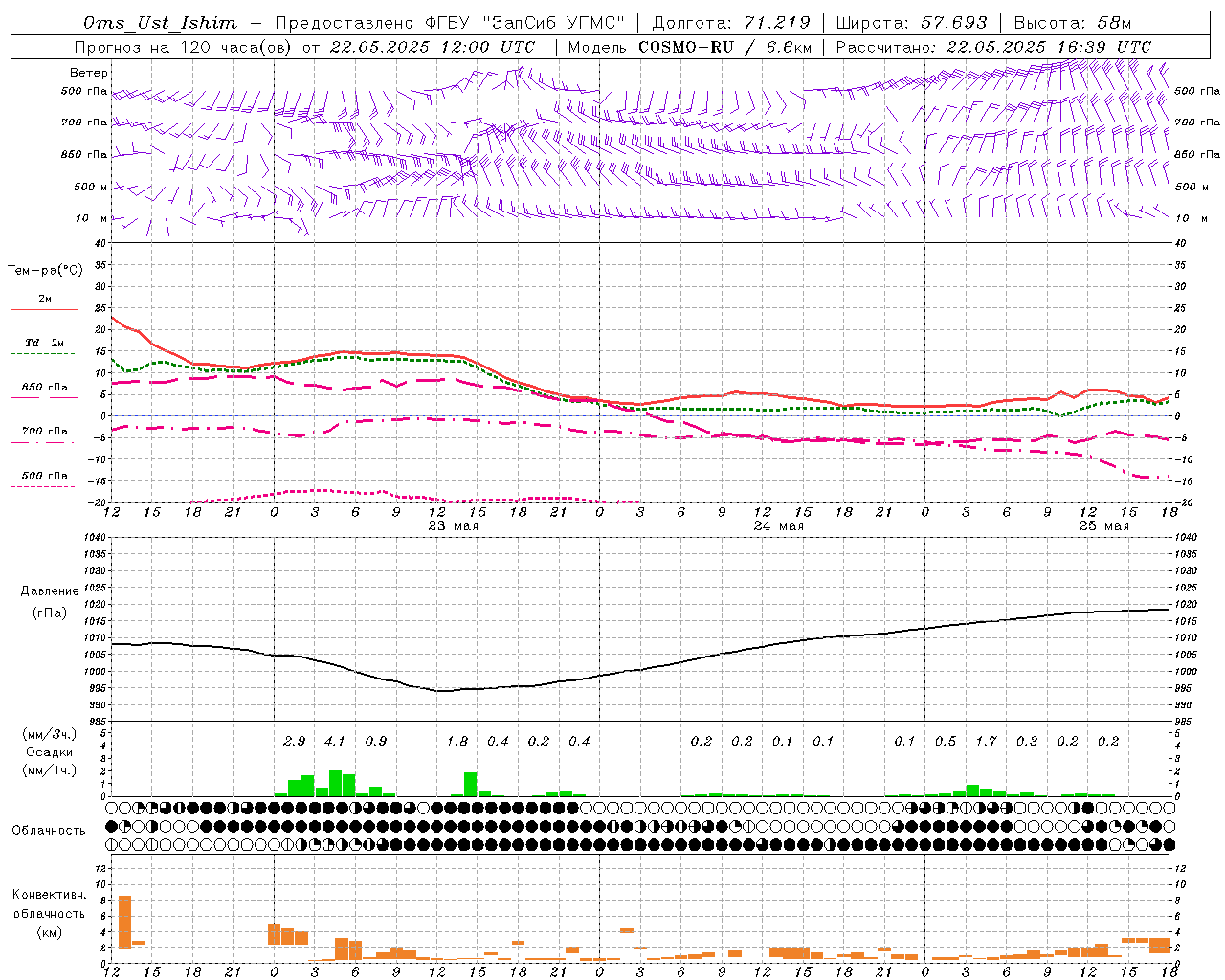
Task: Click the 0.3 three-hour precipitation value
Action: pos(1027,742)
